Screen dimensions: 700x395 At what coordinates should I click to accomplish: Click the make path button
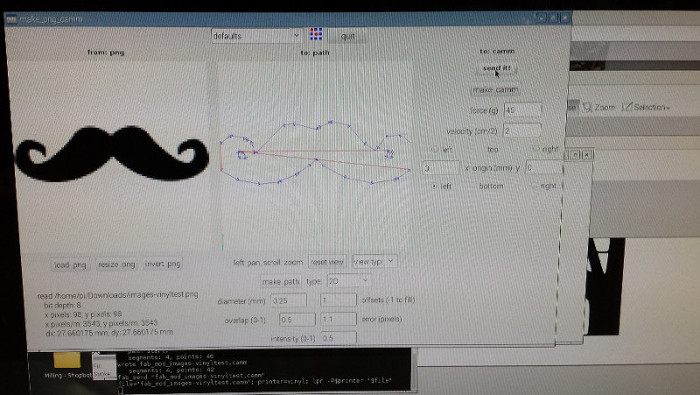[x=281, y=282]
